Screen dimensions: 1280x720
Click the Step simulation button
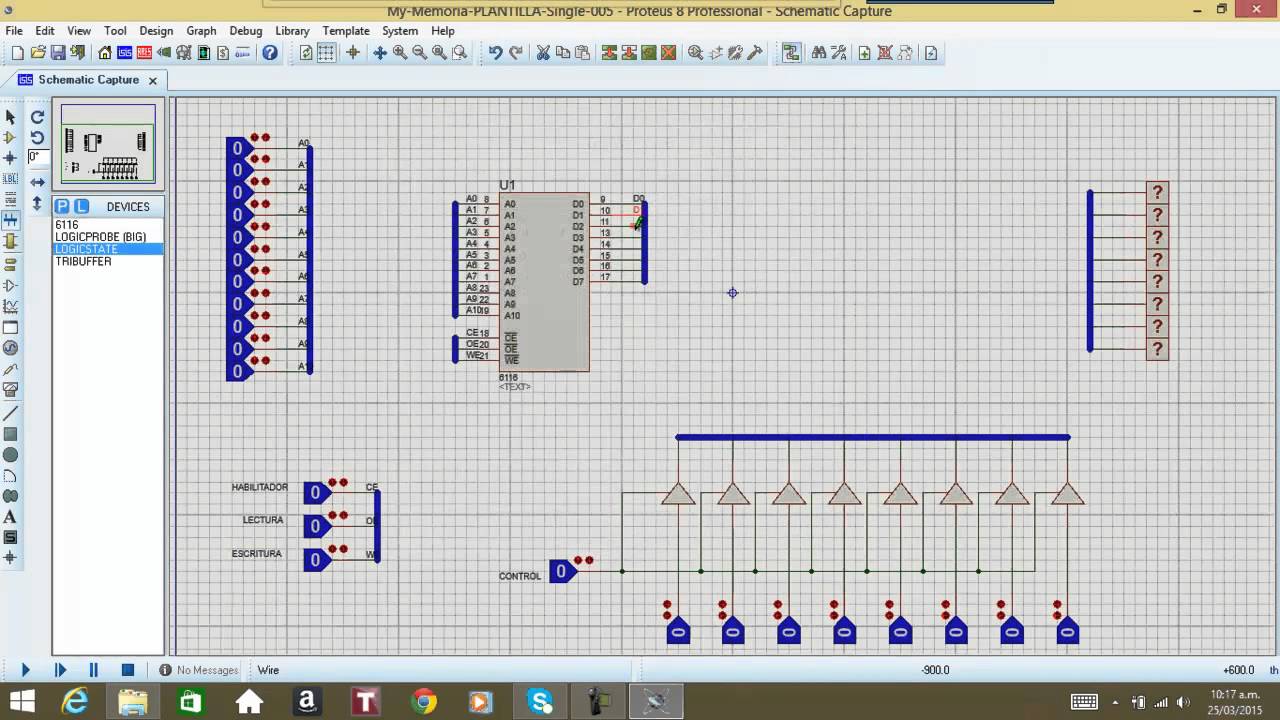(60, 670)
